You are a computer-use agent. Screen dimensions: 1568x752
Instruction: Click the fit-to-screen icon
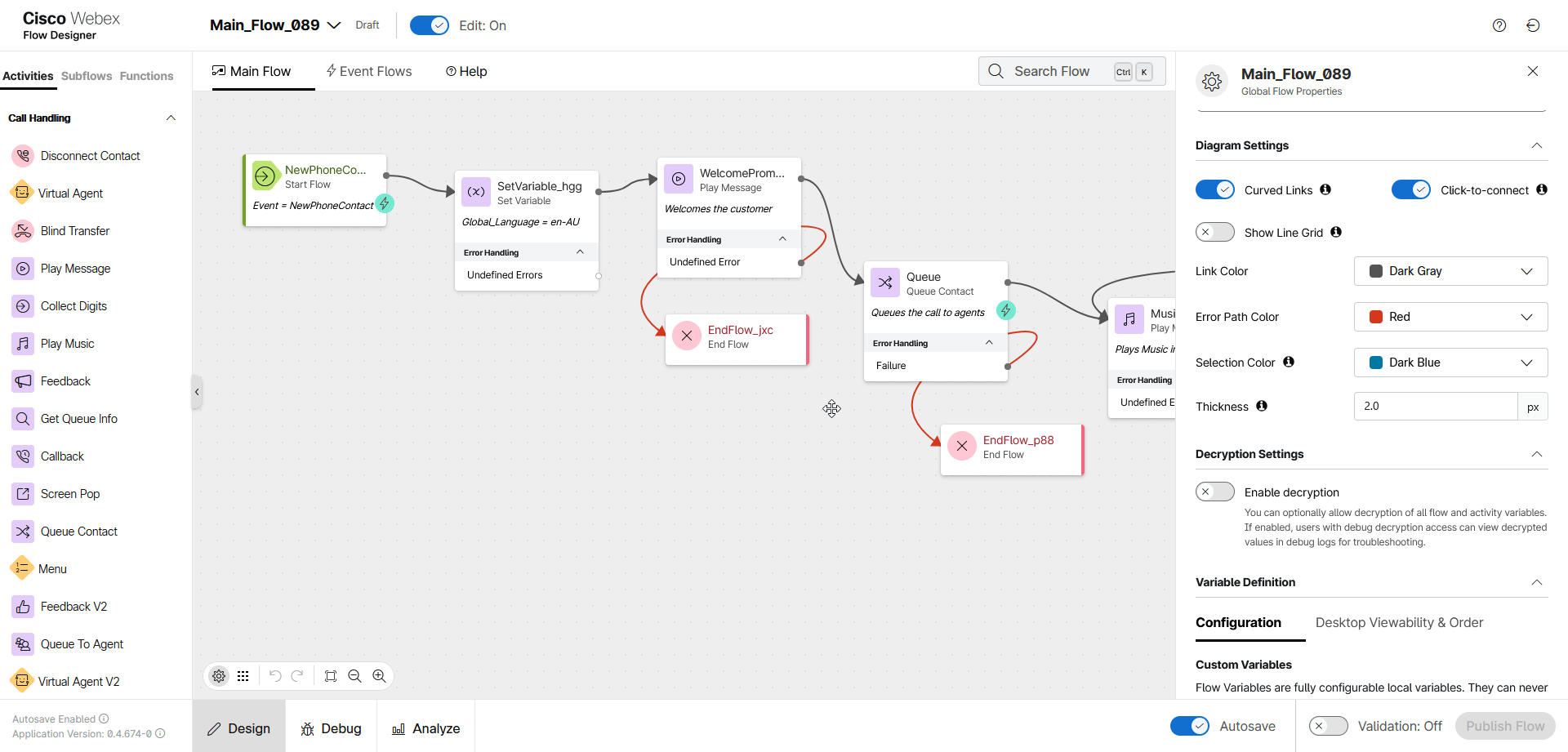pyautogui.click(x=331, y=676)
